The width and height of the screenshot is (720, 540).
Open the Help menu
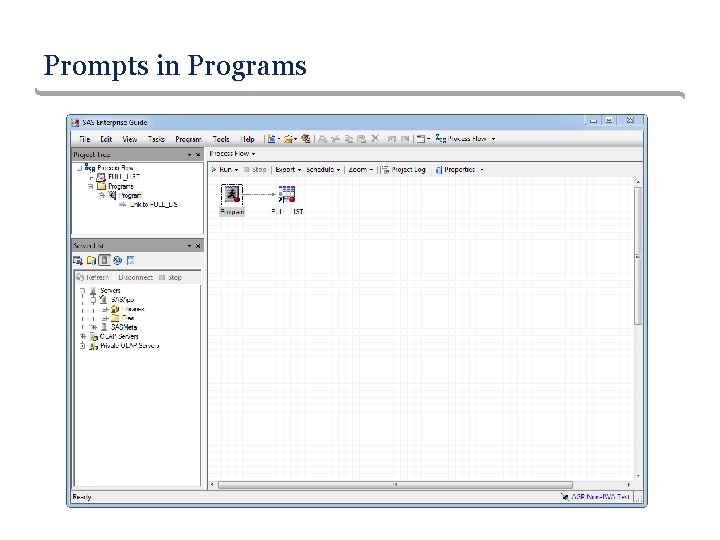[x=248, y=139]
